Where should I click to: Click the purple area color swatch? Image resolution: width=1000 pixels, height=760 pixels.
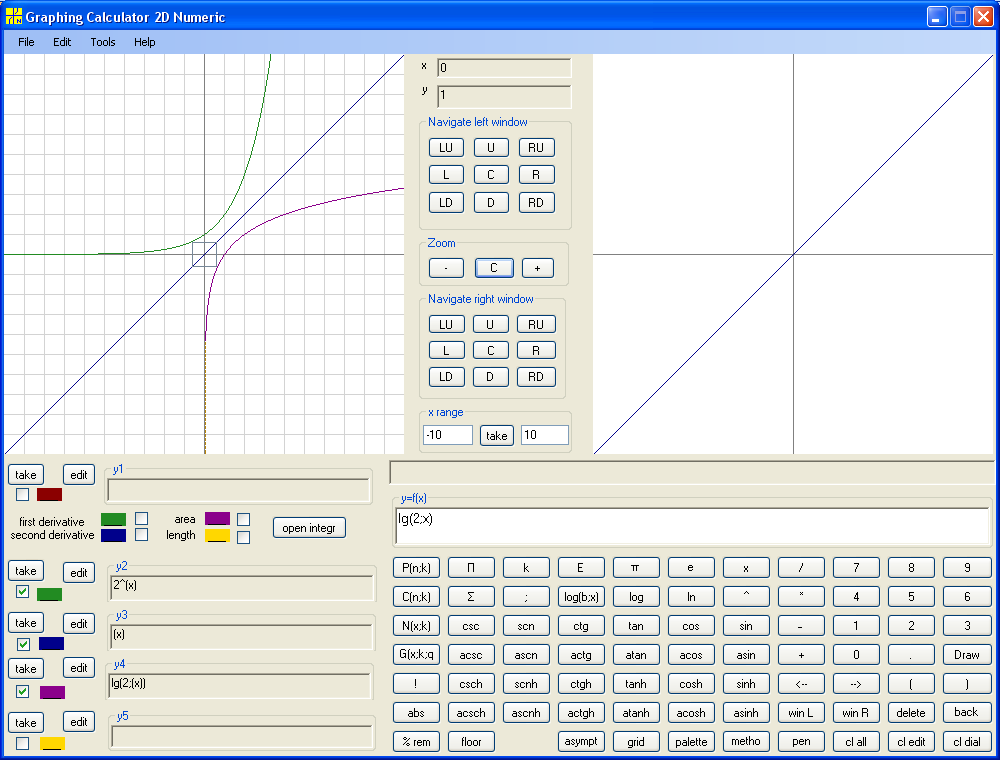[217, 518]
